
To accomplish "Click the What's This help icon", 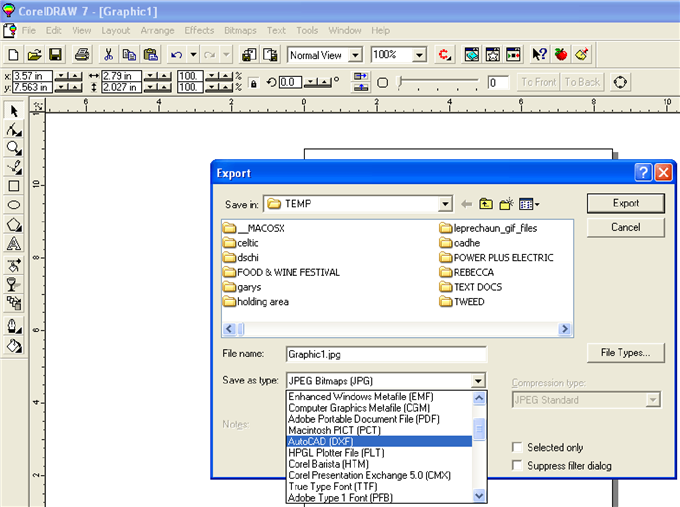I will (539, 55).
